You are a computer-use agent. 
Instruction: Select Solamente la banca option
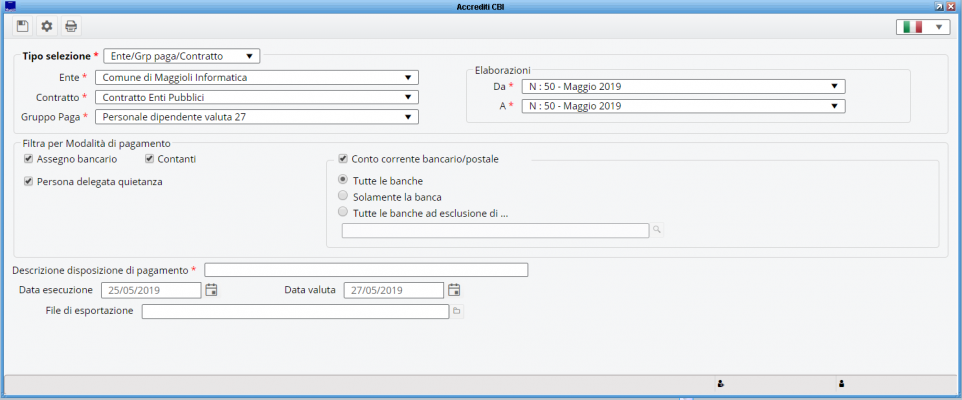pos(343,197)
